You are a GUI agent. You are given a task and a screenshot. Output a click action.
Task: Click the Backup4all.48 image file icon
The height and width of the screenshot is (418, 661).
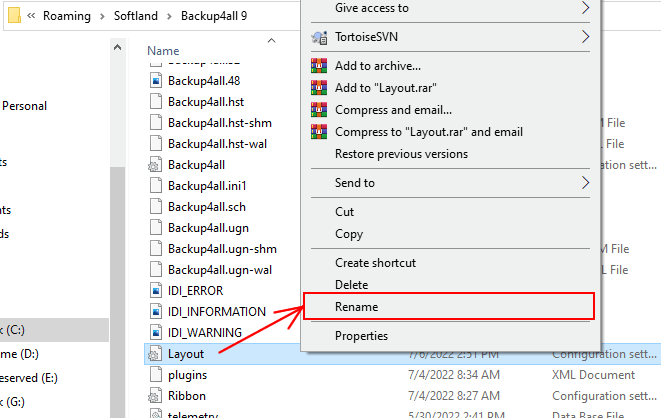[x=156, y=80]
